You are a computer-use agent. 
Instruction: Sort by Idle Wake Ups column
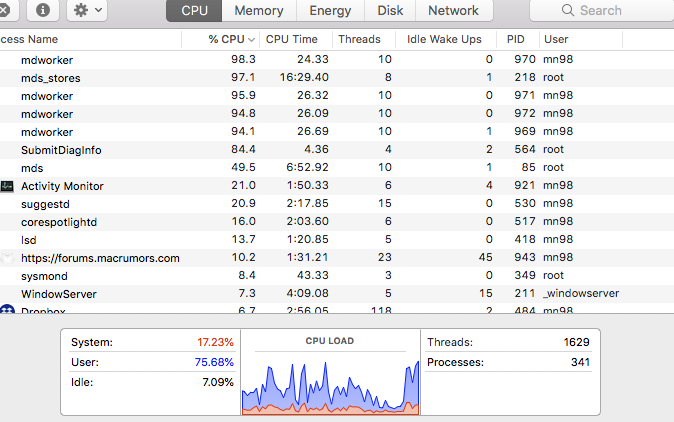(x=446, y=40)
